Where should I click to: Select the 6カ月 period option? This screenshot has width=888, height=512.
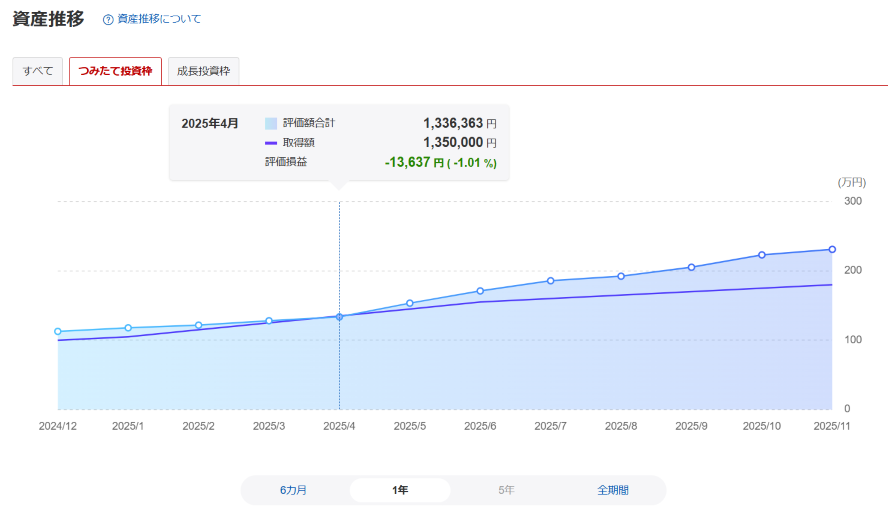point(294,490)
